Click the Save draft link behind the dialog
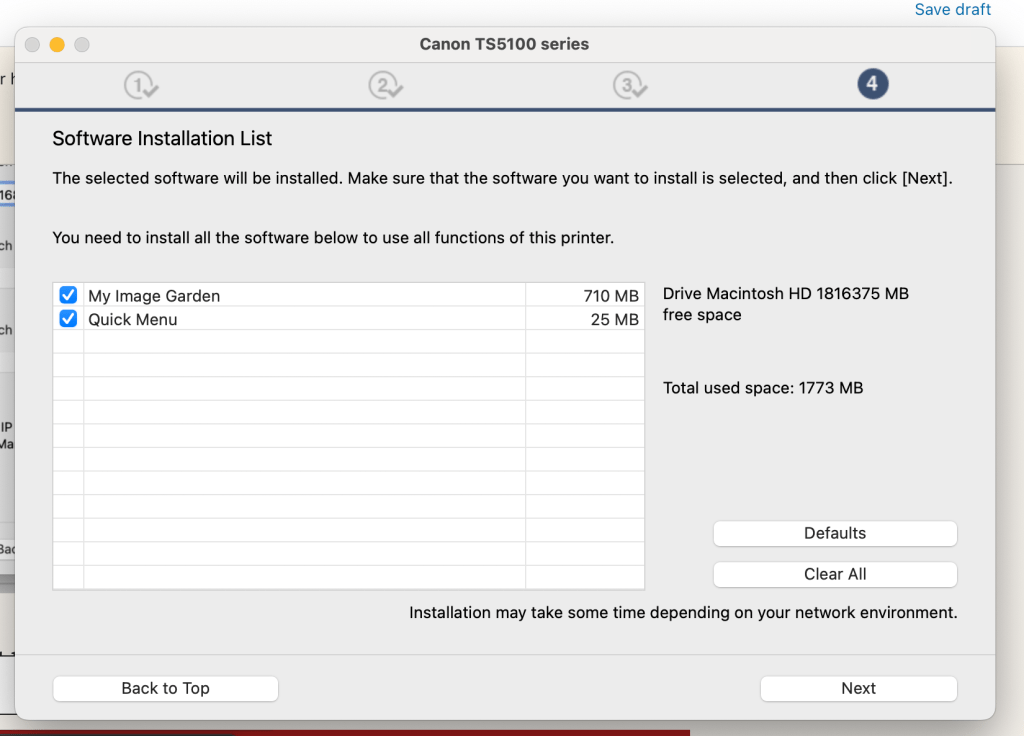Viewport: 1024px width, 736px height. tap(952, 9)
